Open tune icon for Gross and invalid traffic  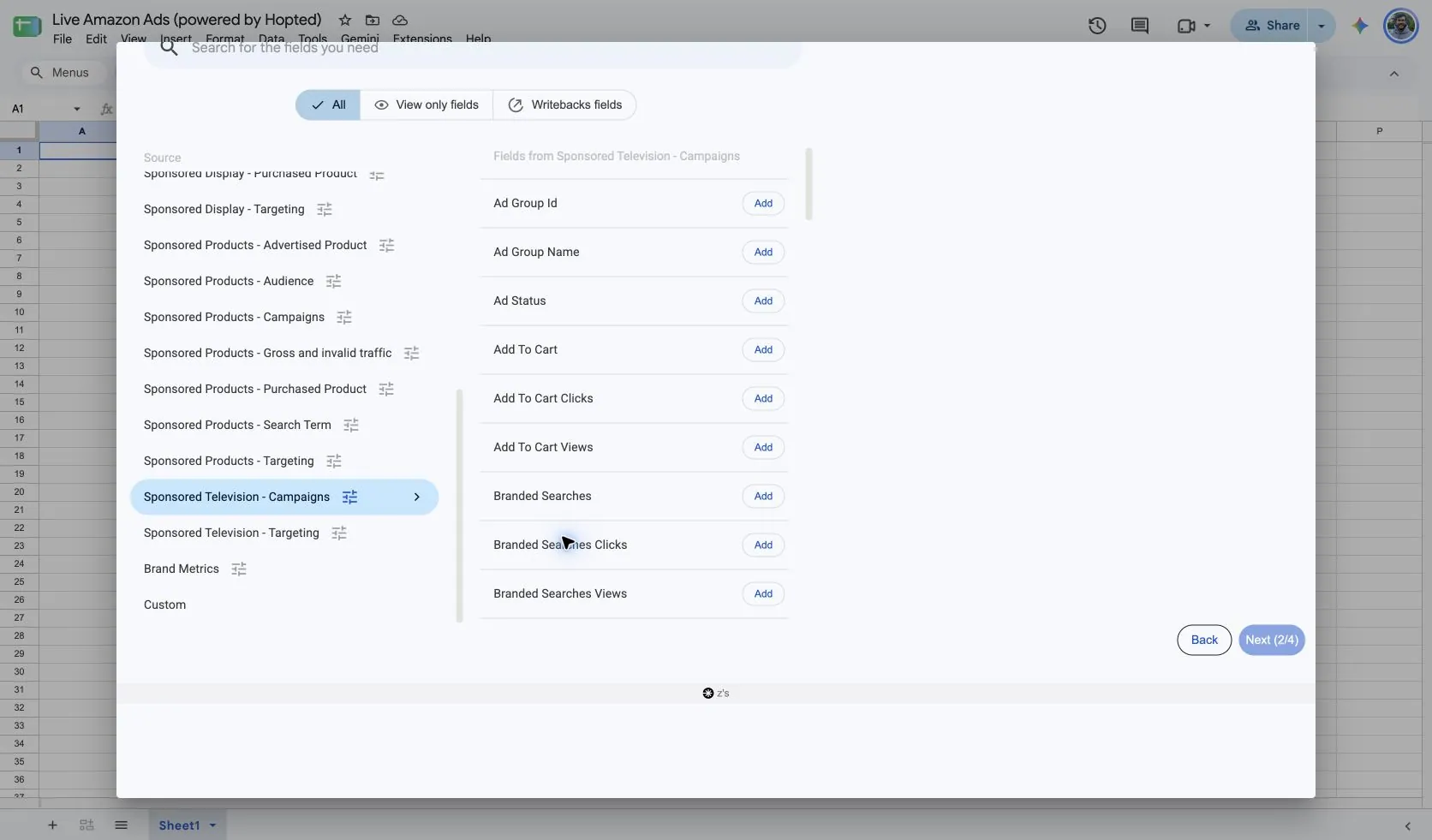point(412,353)
